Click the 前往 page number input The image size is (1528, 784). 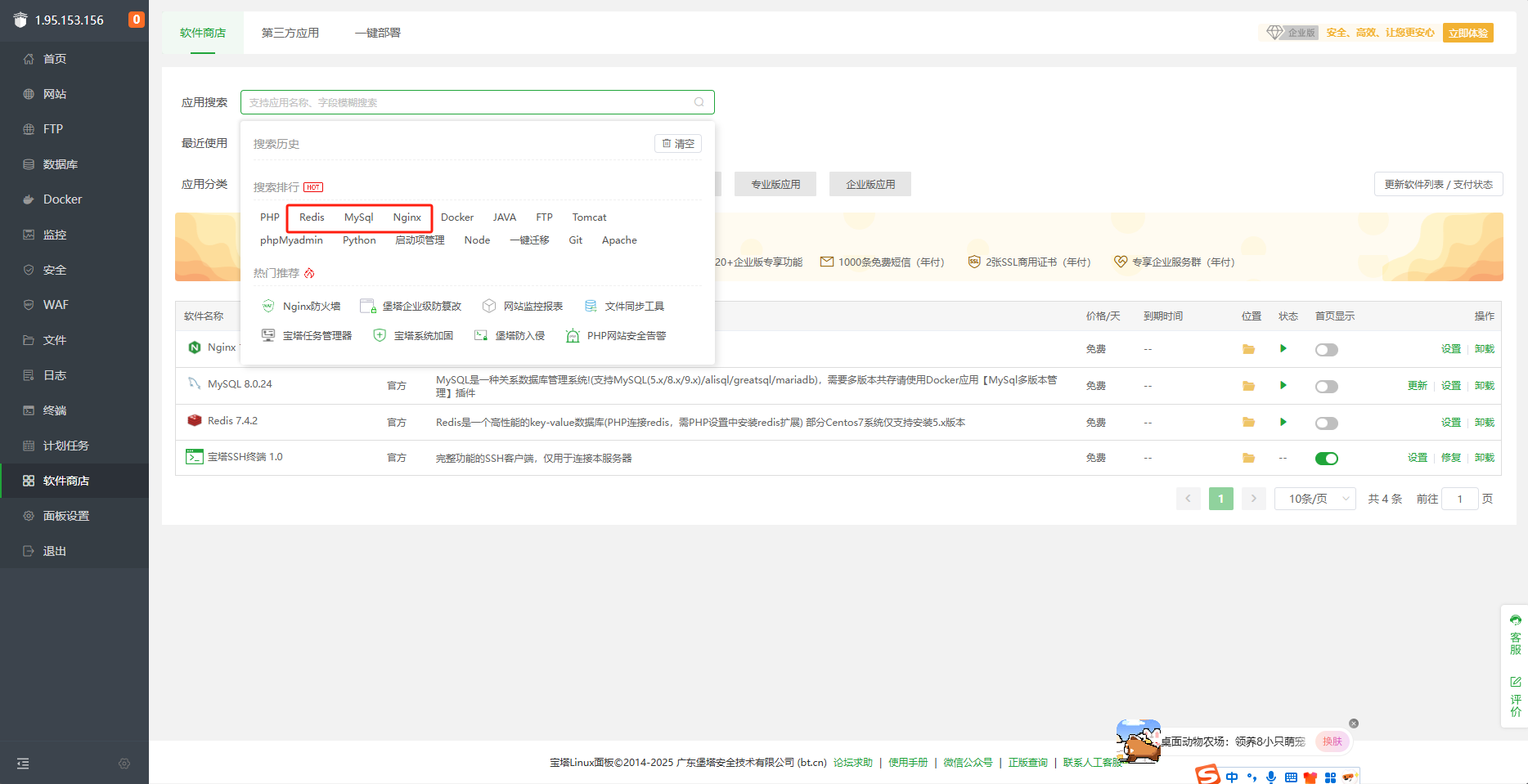tap(1460, 499)
